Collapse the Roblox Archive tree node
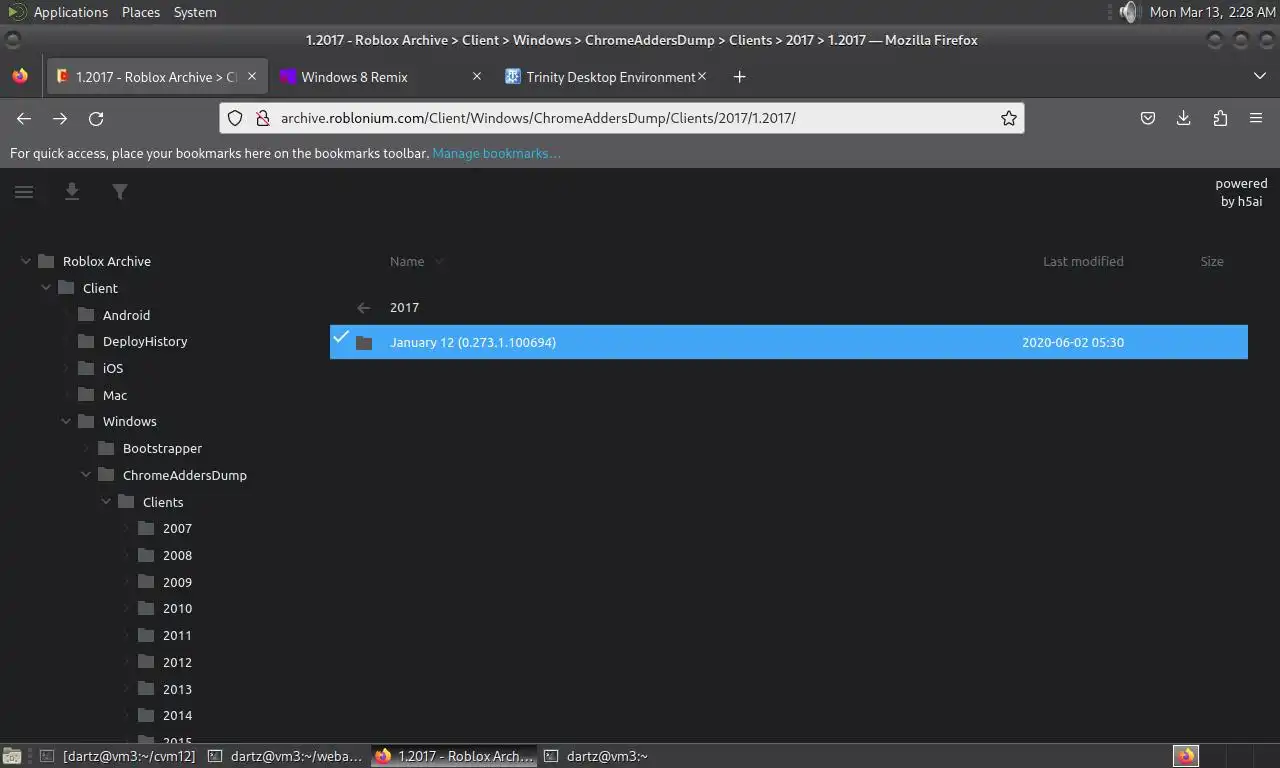 tap(26, 261)
